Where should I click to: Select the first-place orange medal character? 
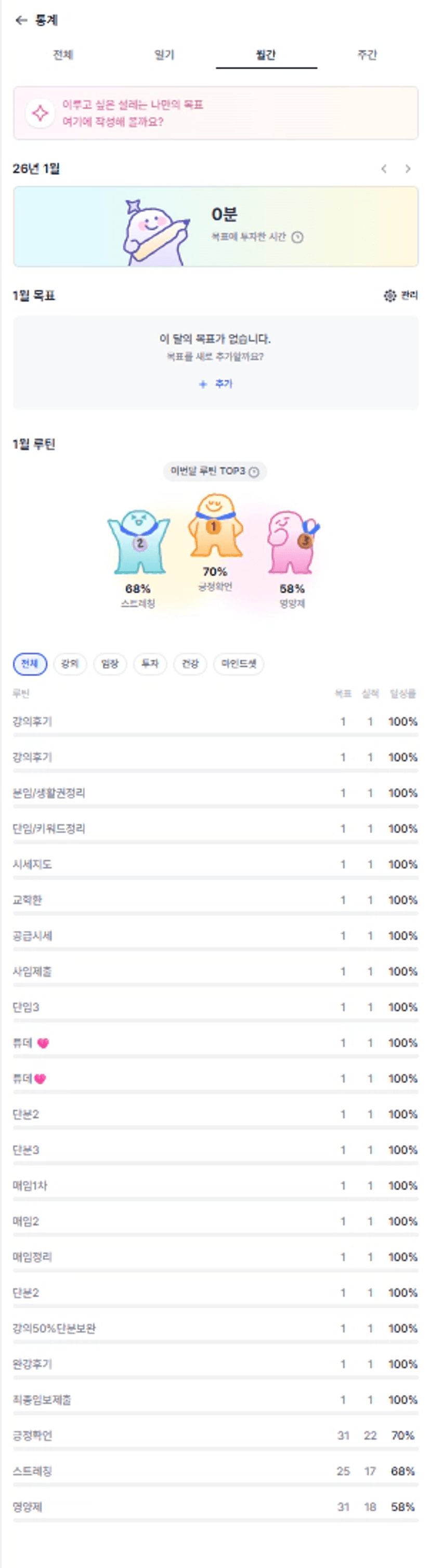click(x=214, y=526)
